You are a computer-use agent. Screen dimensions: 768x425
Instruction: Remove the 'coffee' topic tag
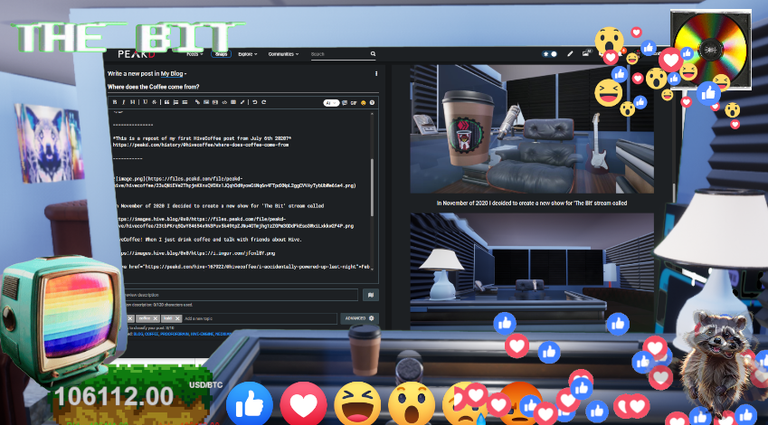tap(155, 318)
